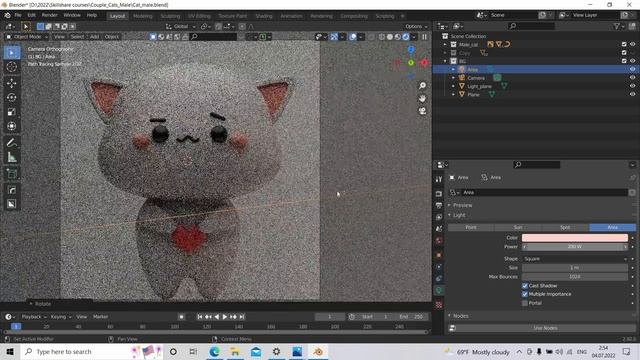Set light type to Sun
The height and width of the screenshot is (360, 640).
coord(518,227)
